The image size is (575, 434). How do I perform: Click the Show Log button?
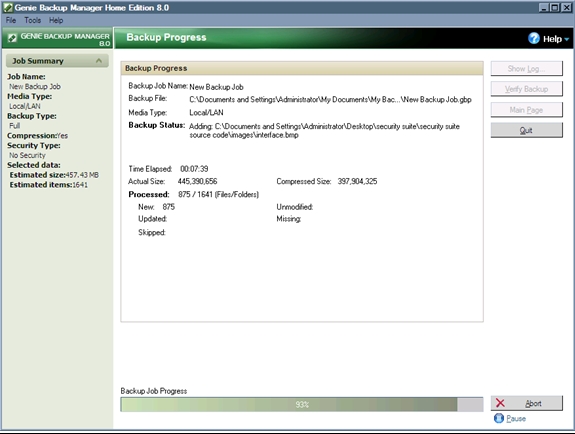coord(526,69)
